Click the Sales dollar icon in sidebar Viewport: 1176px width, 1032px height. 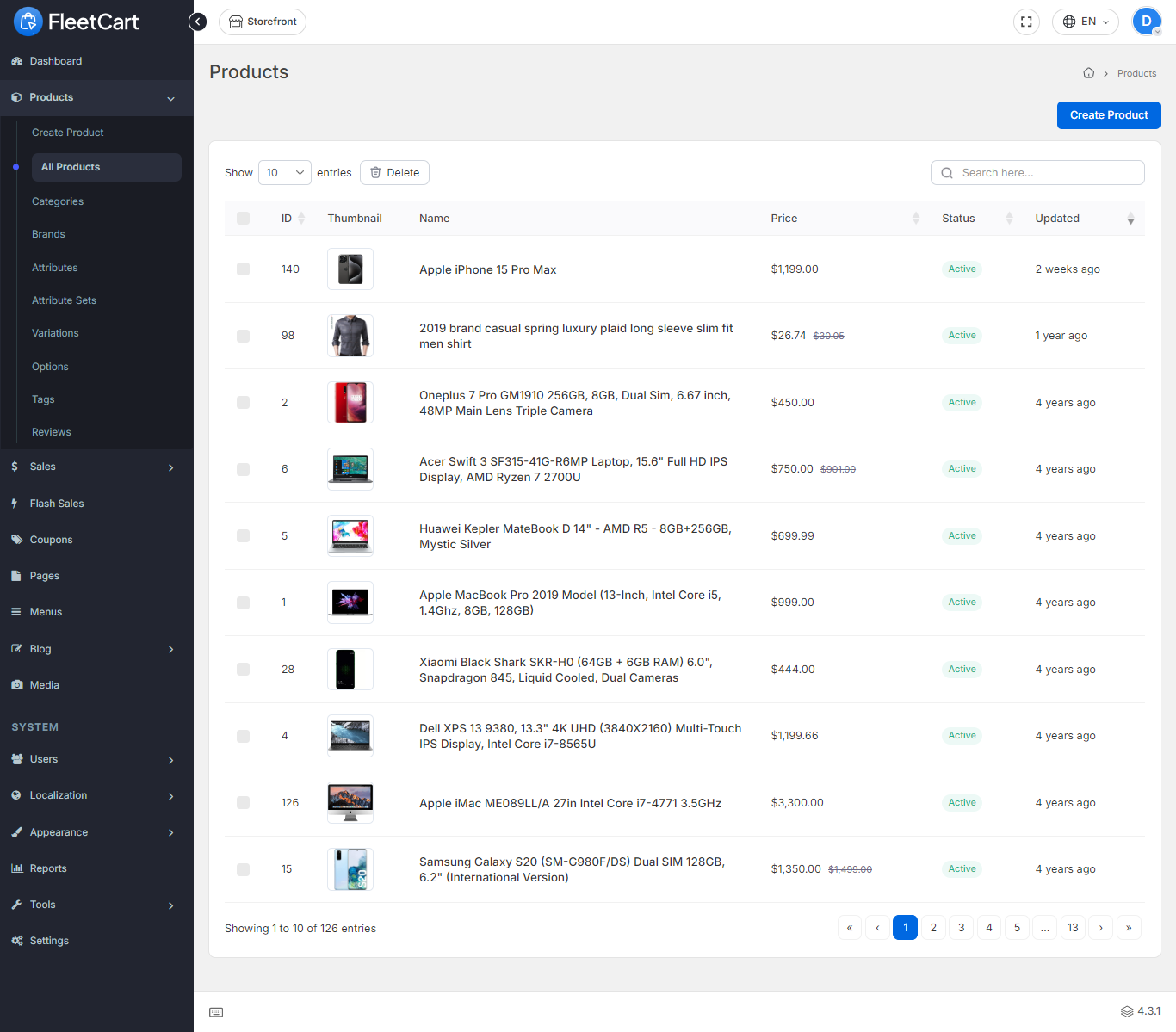tap(15, 467)
